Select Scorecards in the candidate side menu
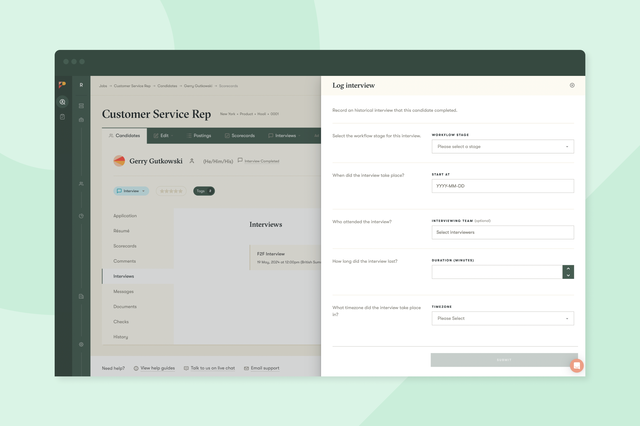This screenshot has height=426, width=640. (126, 245)
